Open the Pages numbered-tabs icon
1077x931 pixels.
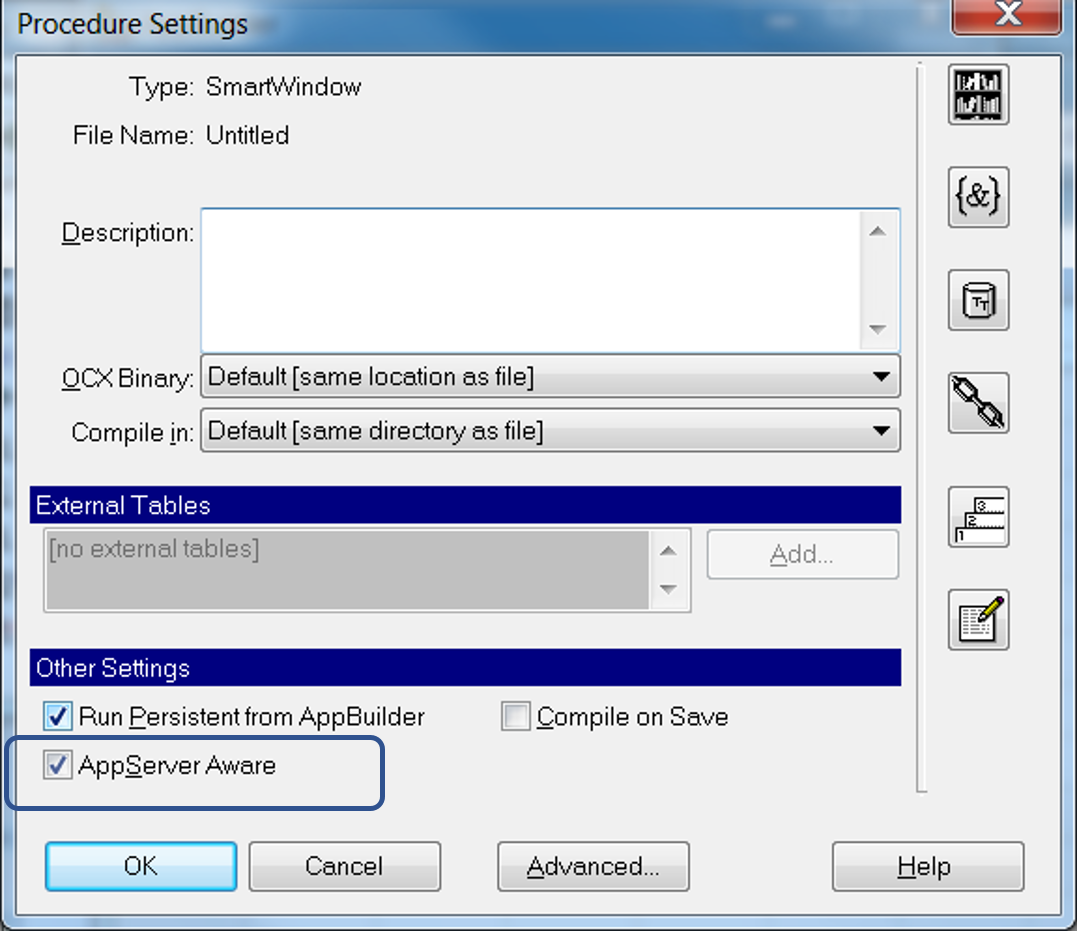point(978,517)
